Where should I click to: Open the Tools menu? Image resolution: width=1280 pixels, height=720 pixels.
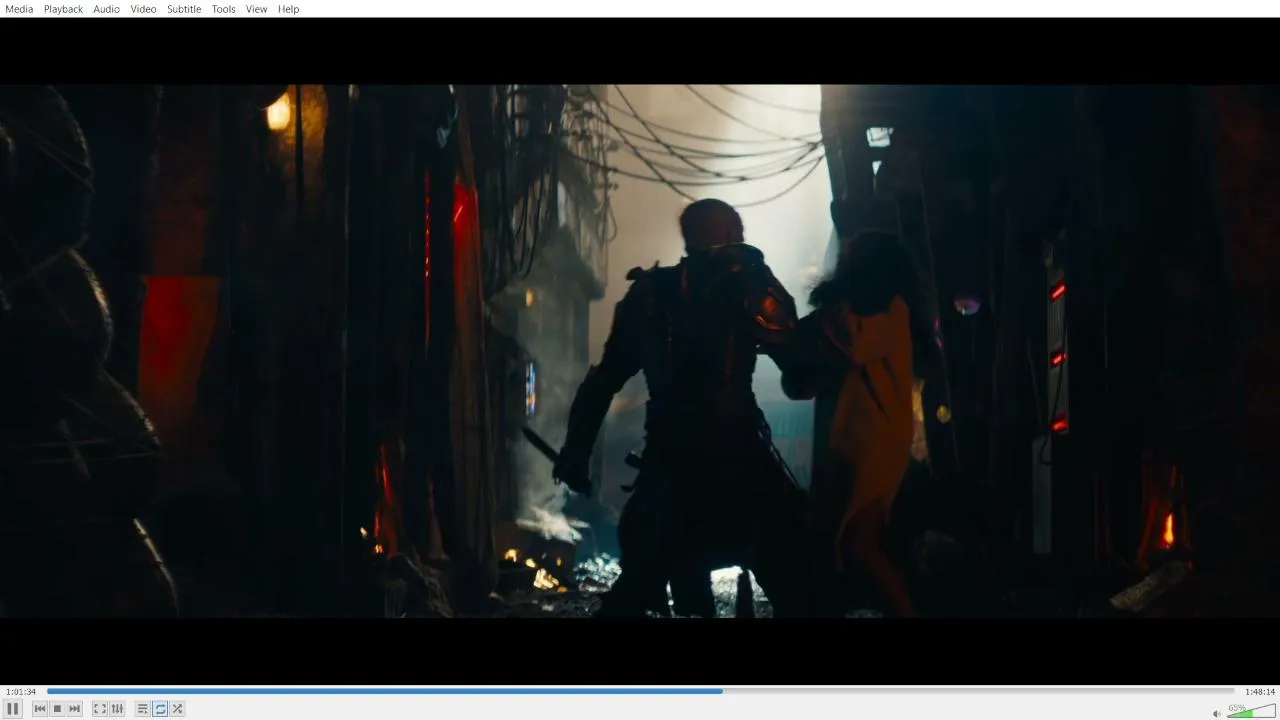coord(223,9)
